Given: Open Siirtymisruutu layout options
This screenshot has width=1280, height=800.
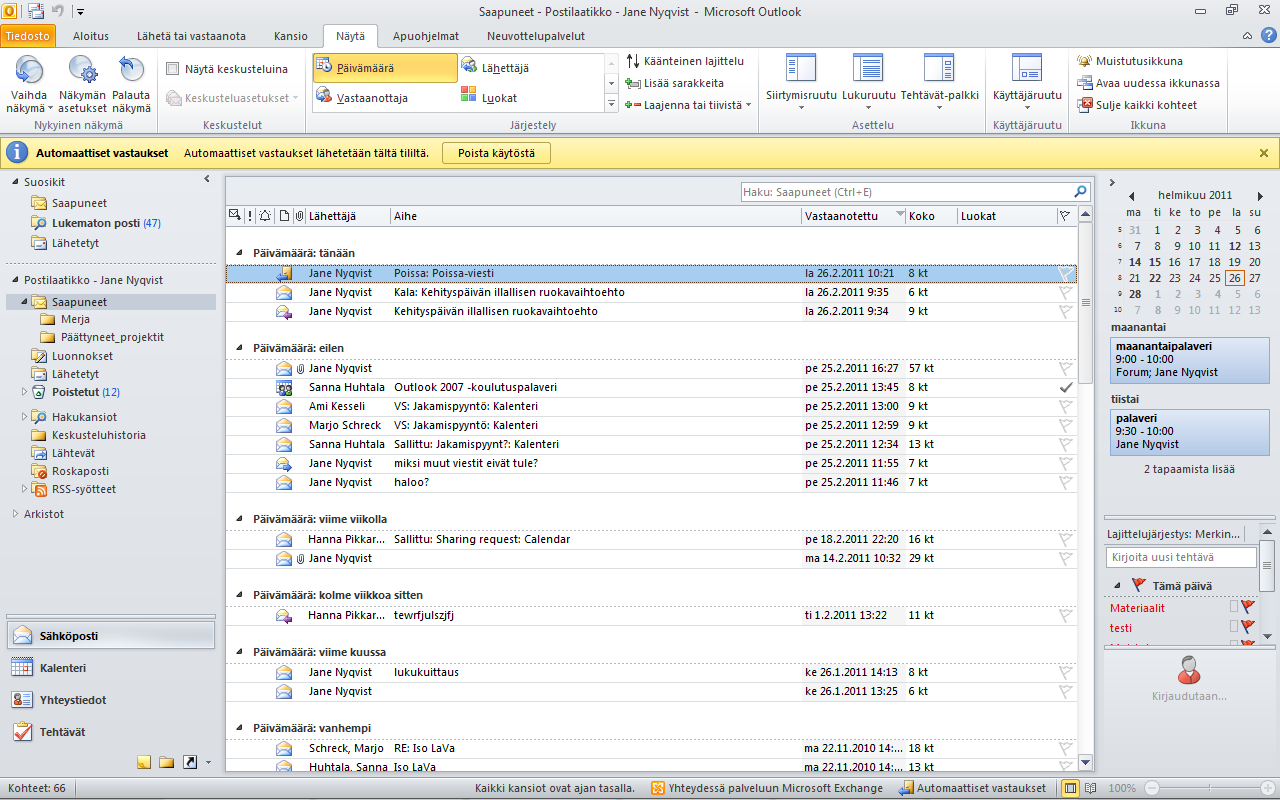Looking at the screenshot, I should 801,80.
